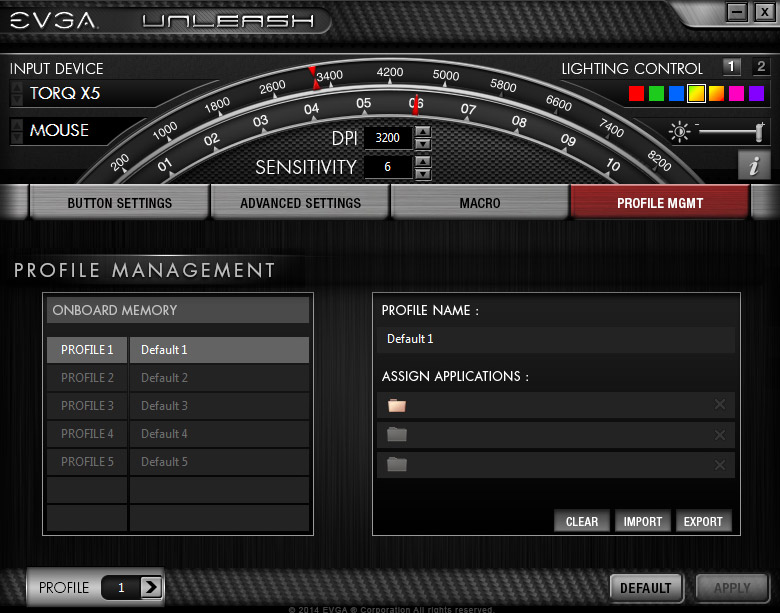Switch to lighting control preset 1
The width and height of the screenshot is (780, 613).
coord(731,67)
